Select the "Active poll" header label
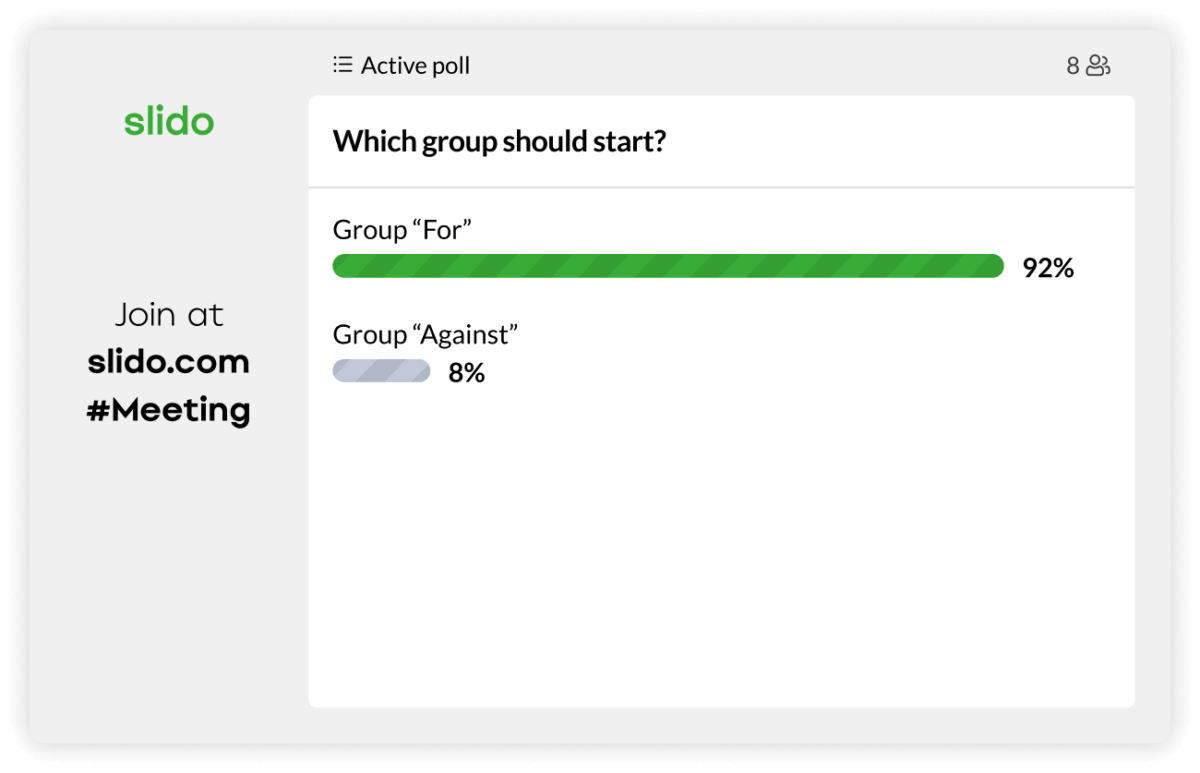The width and height of the screenshot is (1200, 773). [415, 66]
